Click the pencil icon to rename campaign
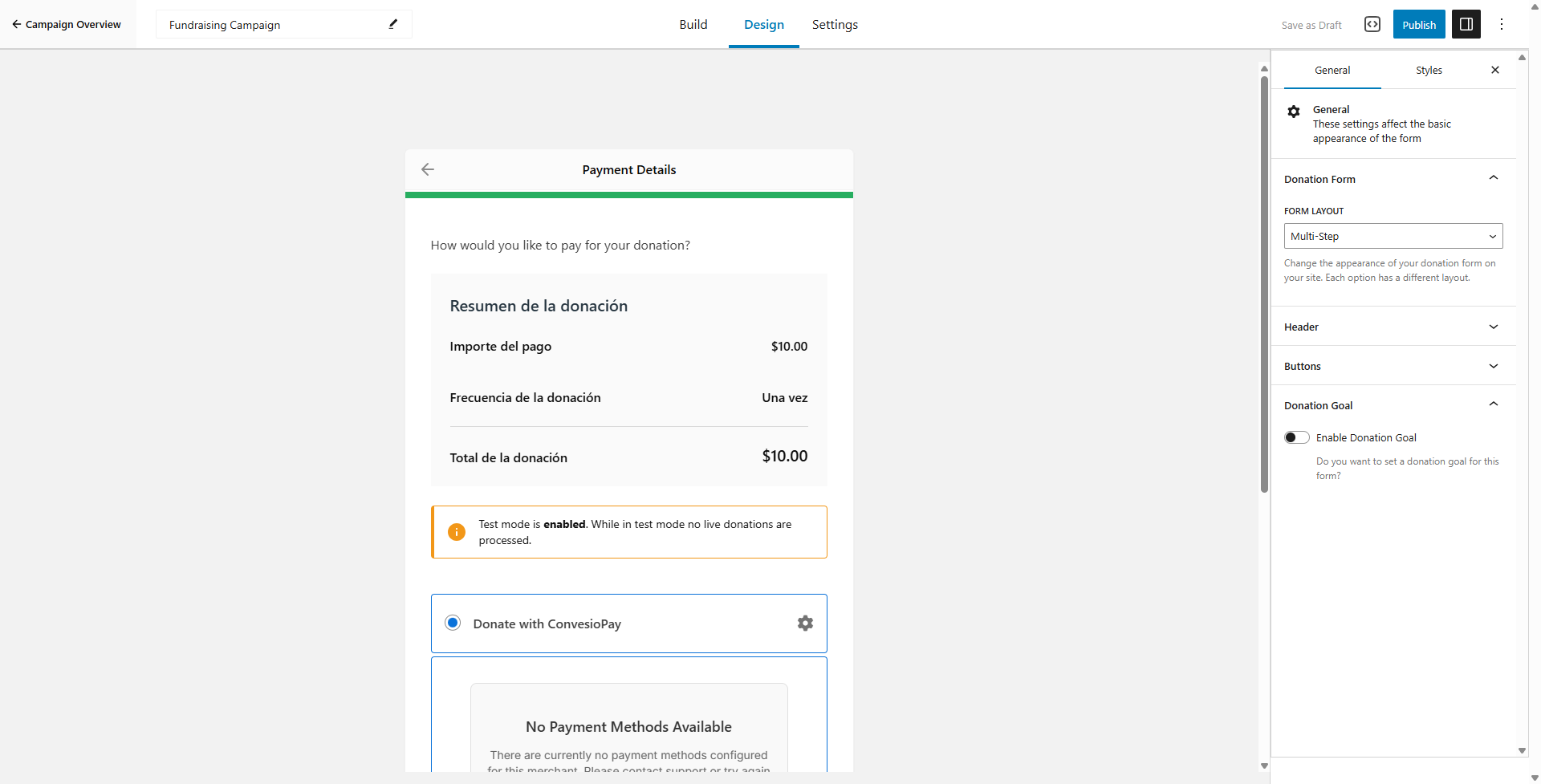The width and height of the screenshot is (1541, 784). [393, 24]
